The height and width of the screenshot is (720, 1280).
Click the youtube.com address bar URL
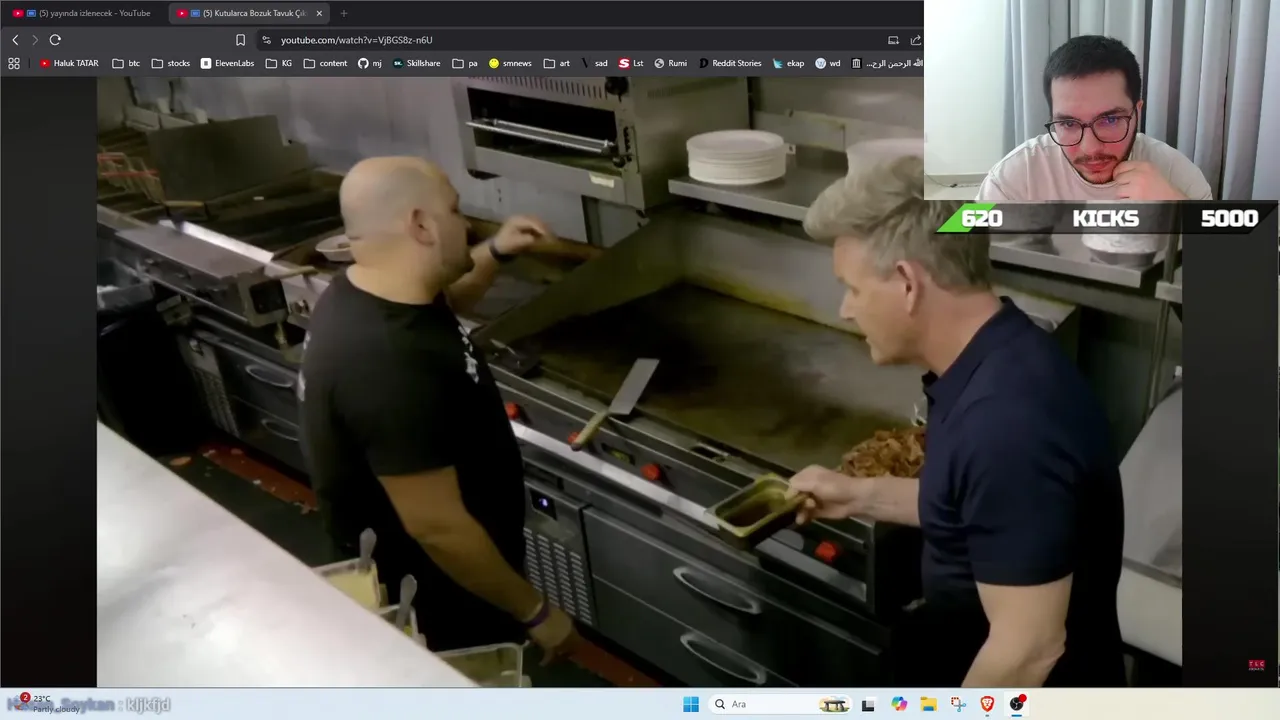point(357,40)
